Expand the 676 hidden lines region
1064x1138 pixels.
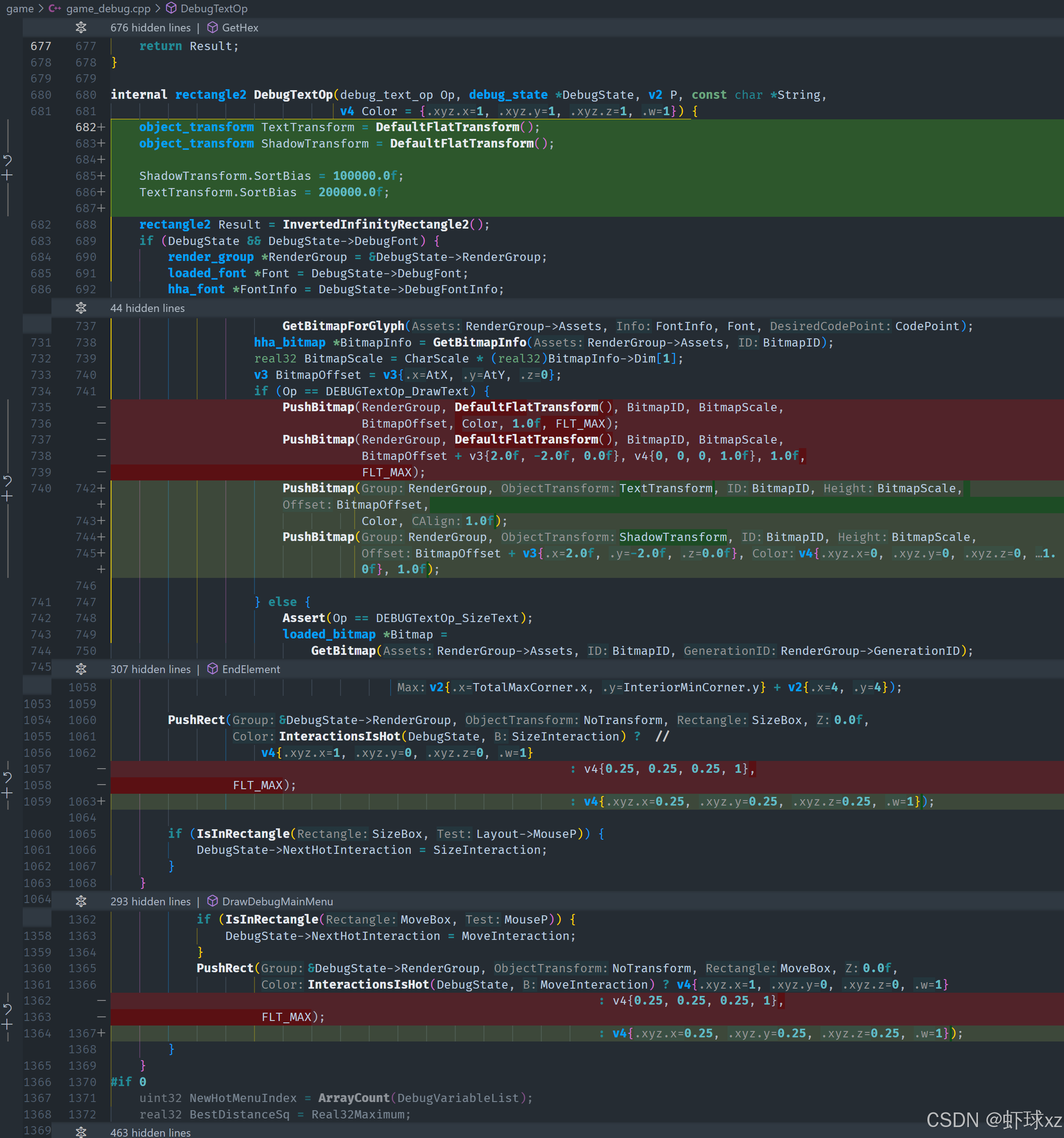(x=81, y=27)
